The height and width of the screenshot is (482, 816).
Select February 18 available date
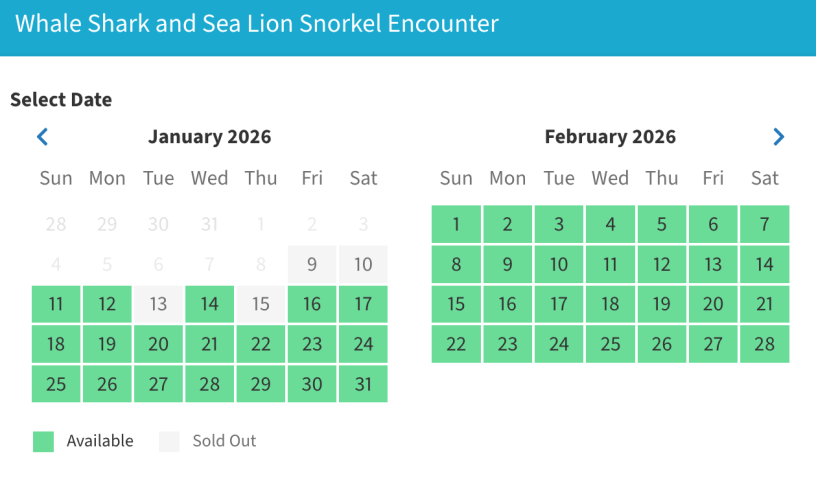pyautogui.click(x=610, y=304)
